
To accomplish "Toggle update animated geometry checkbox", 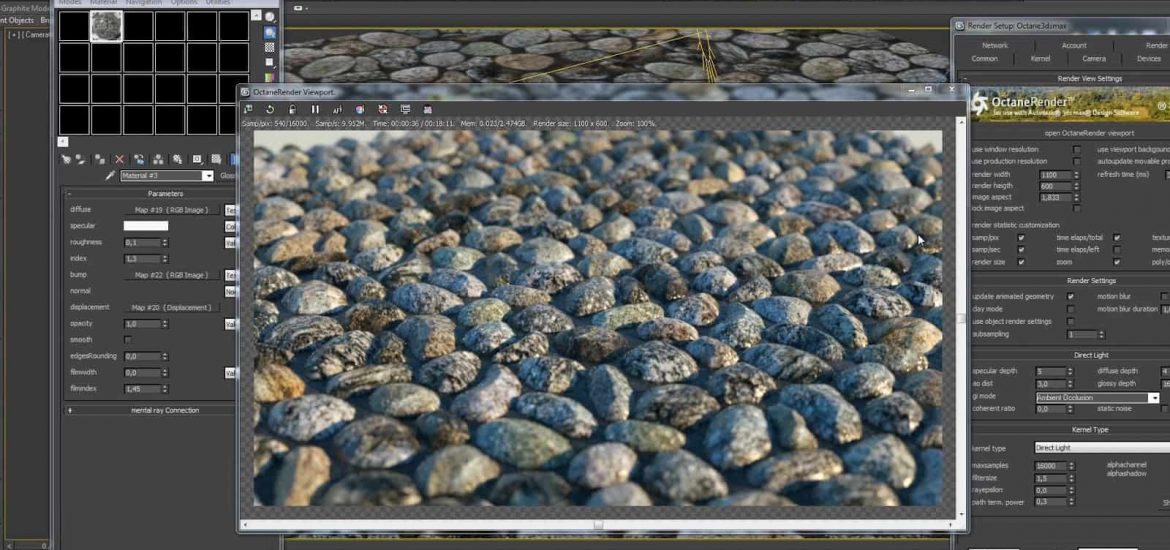I will click(x=1071, y=297).
